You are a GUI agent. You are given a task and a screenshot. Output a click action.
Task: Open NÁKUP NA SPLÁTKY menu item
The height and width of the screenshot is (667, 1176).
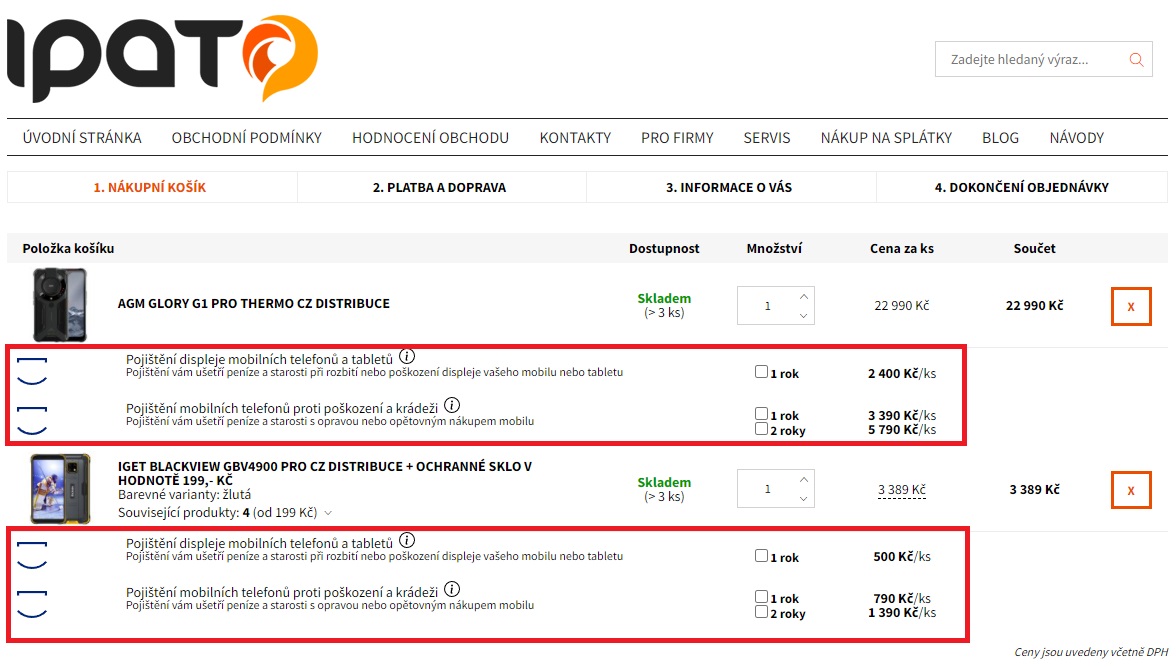pyautogui.click(x=886, y=138)
